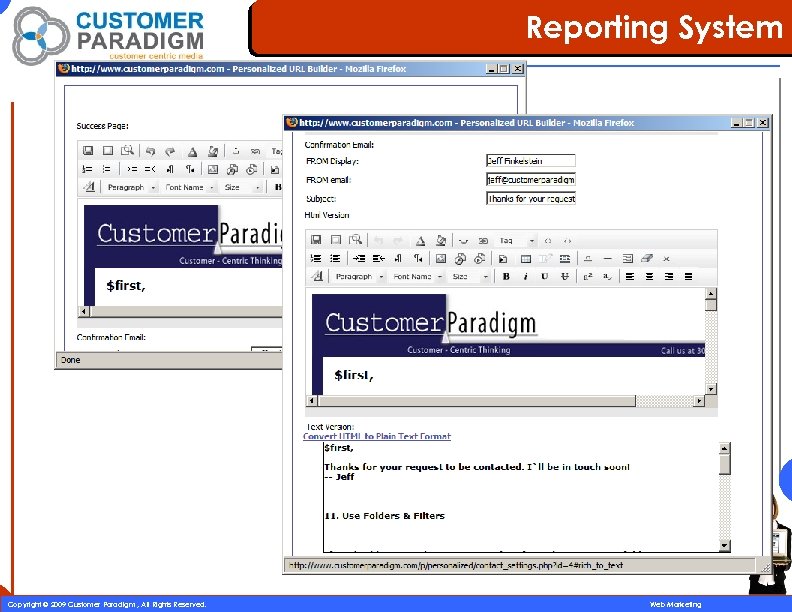
Task: Toggle superscript in the front editor toolbar
Action: click(x=588, y=276)
